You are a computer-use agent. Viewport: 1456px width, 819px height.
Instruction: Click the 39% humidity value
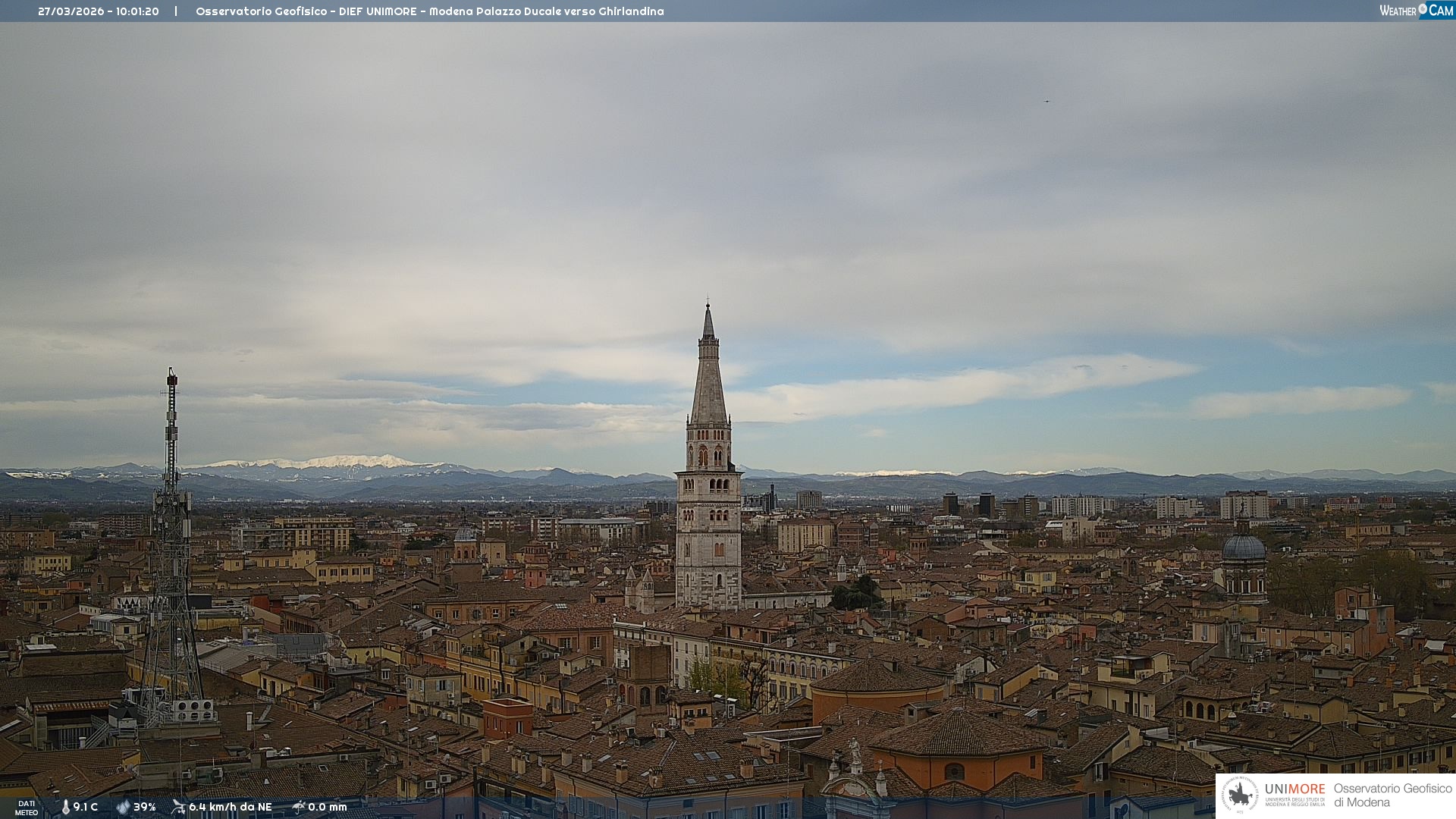pos(145,807)
